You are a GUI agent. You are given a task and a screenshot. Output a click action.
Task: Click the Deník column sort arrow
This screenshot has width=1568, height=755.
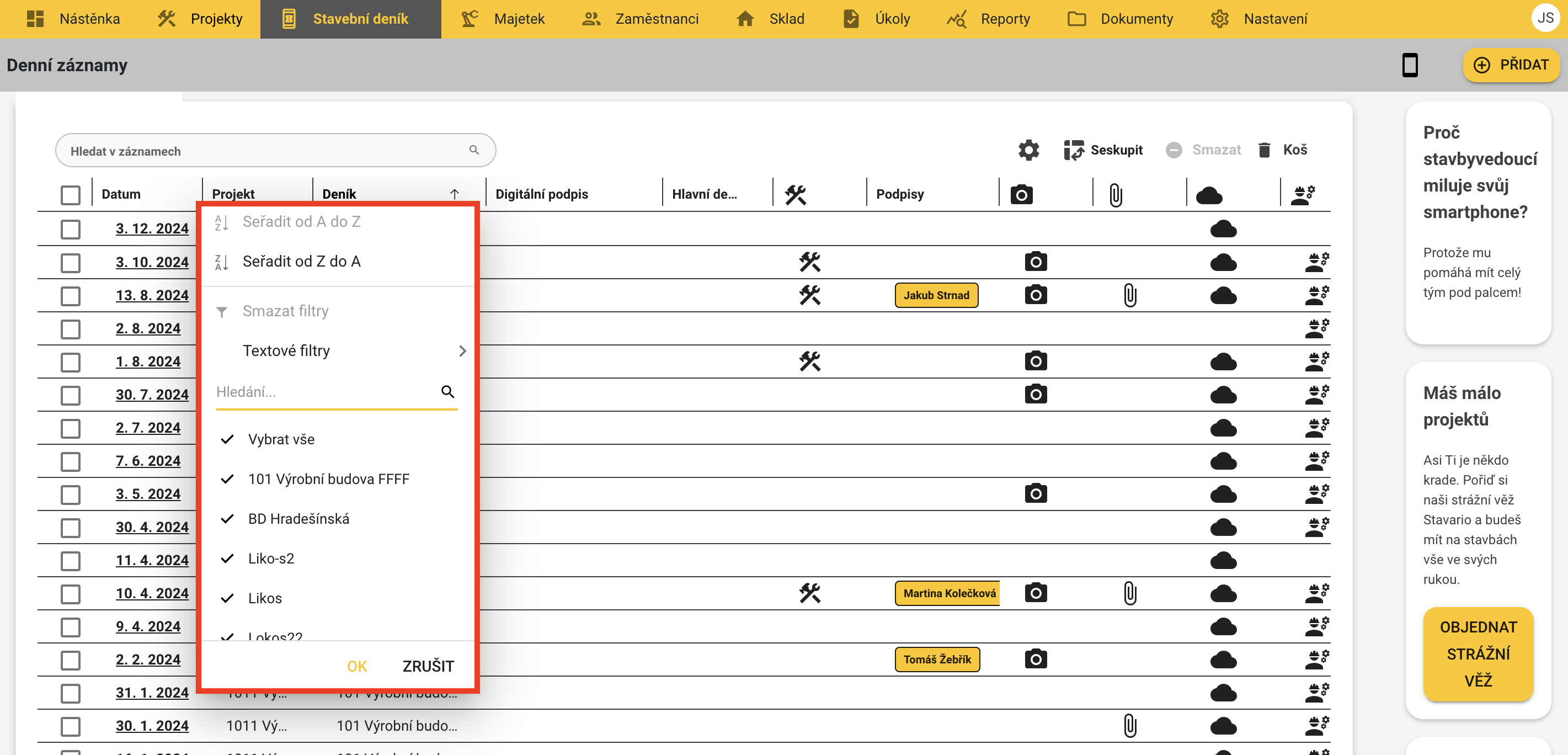coord(454,194)
